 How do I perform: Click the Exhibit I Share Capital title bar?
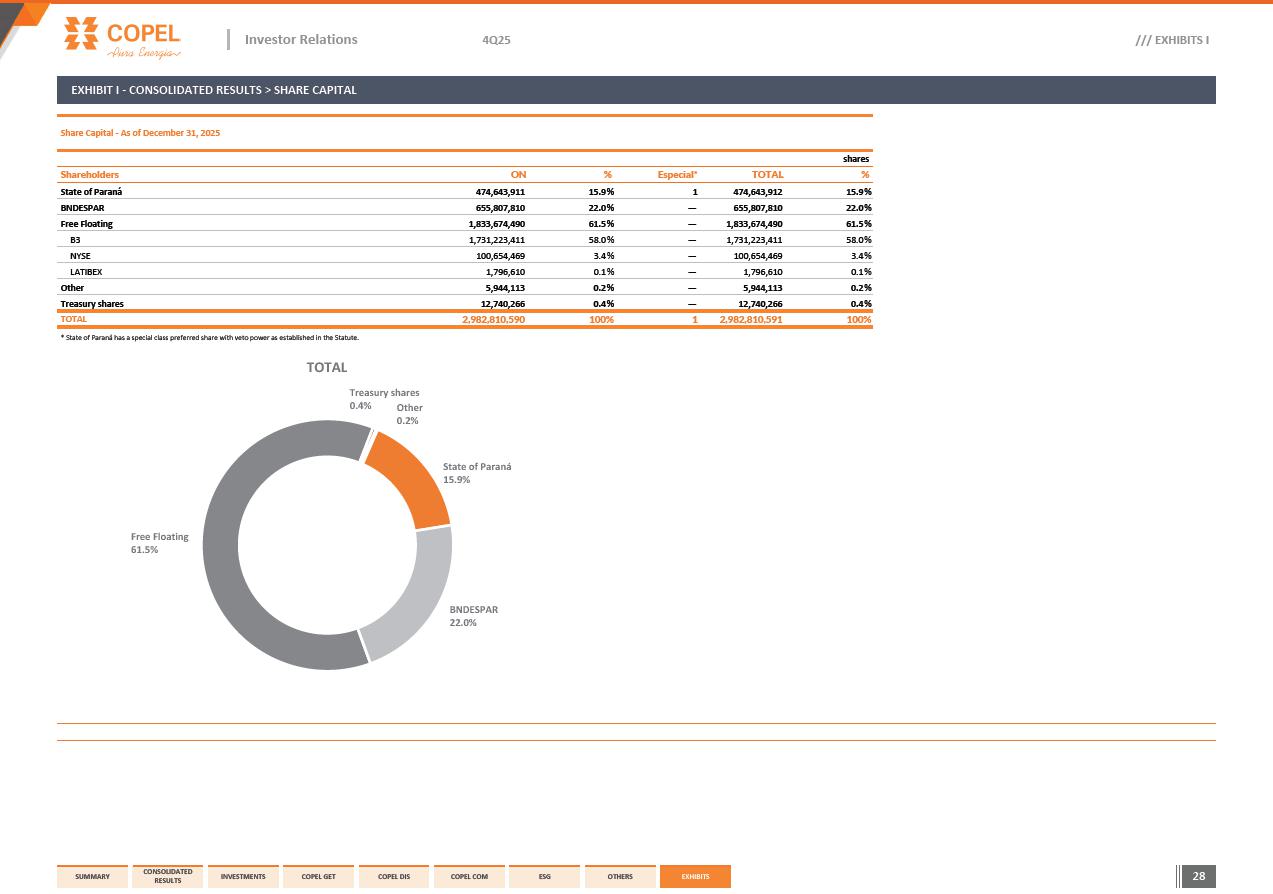(x=636, y=90)
